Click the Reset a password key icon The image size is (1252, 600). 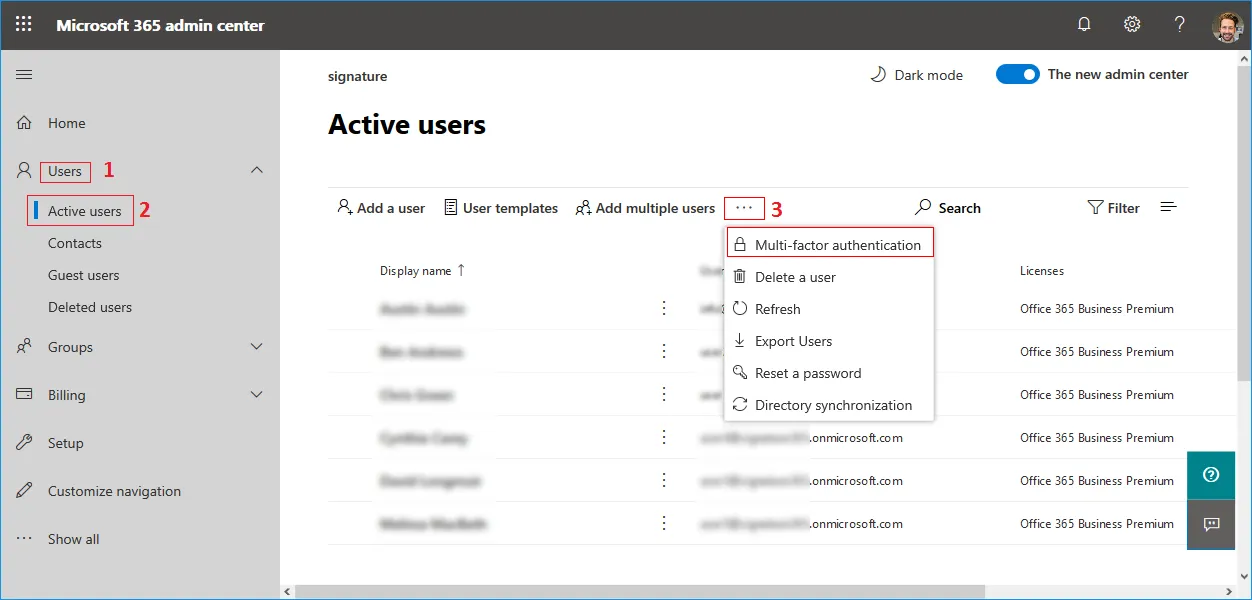pos(740,373)
